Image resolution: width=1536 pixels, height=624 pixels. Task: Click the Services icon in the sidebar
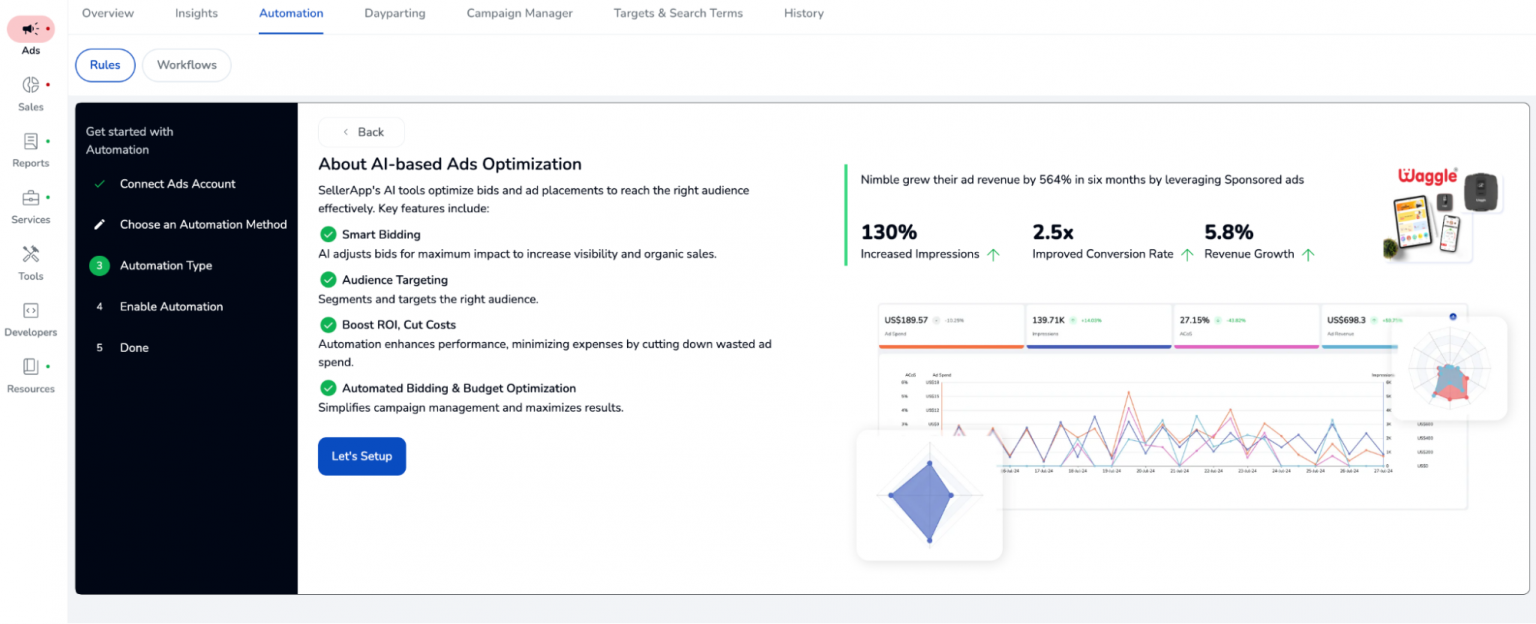pos(30,204)
